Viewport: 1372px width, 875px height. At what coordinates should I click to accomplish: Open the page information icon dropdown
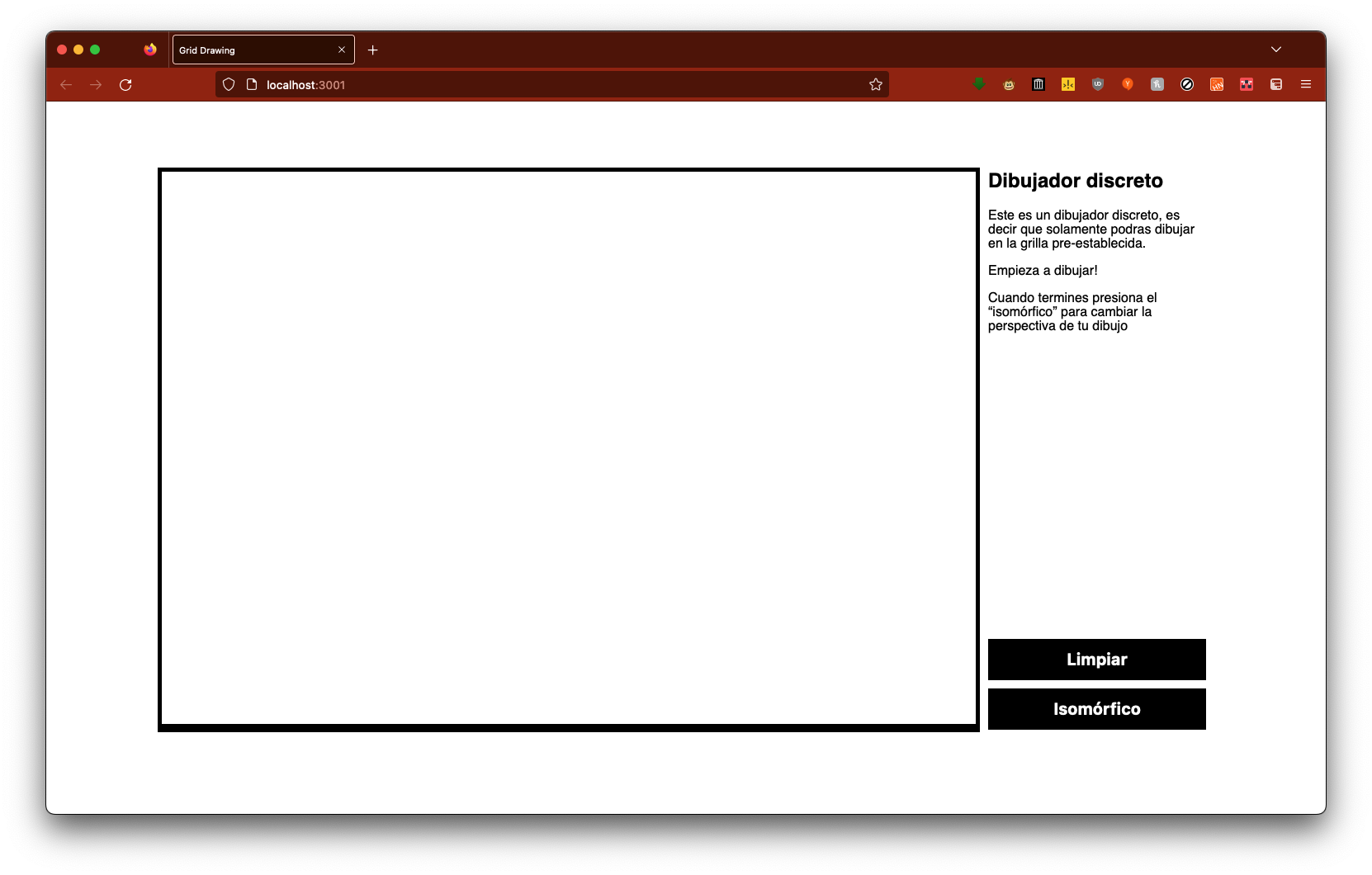[x=250, y=84]
